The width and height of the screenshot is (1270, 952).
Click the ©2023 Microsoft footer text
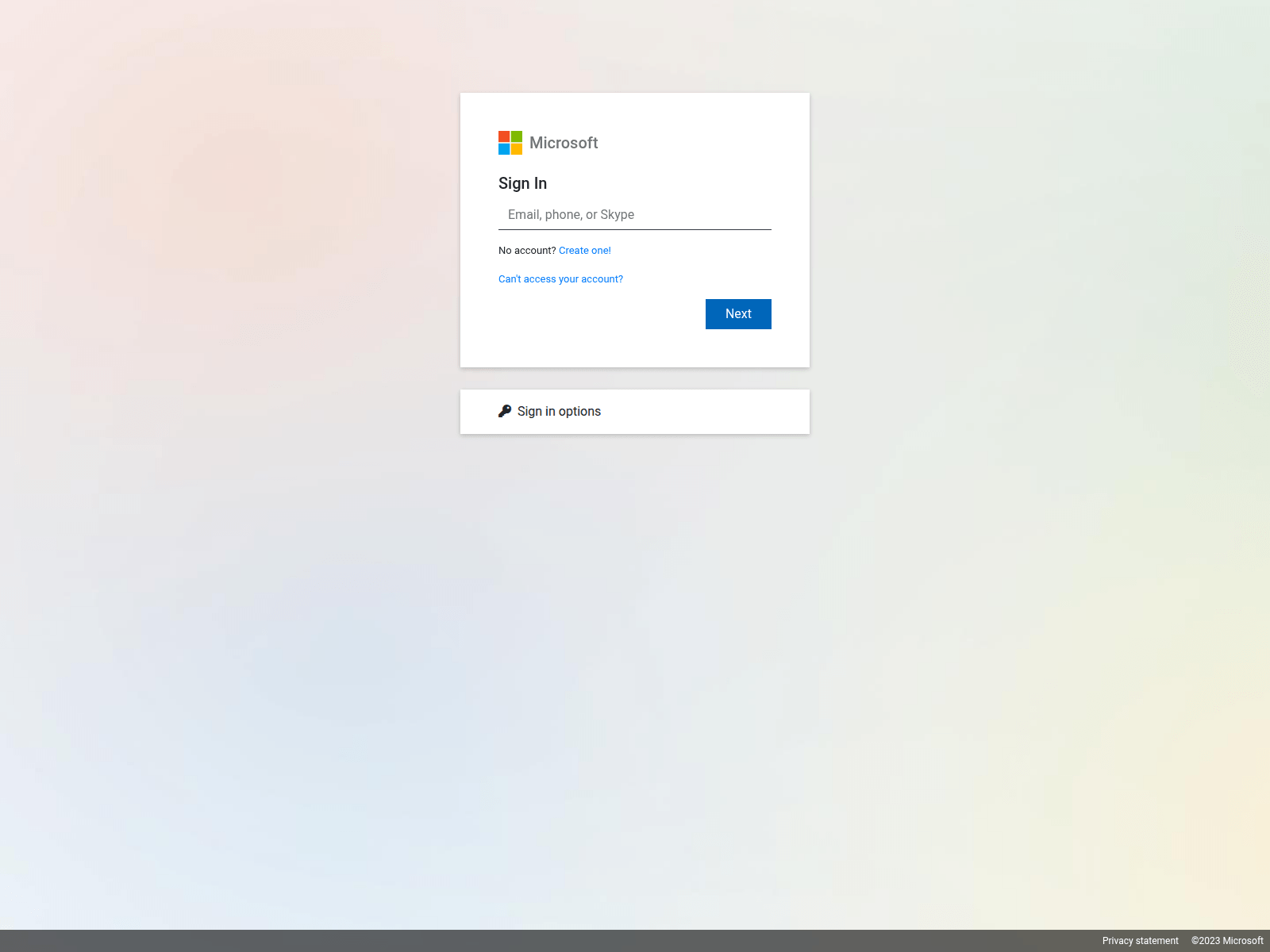point(1227,941)
